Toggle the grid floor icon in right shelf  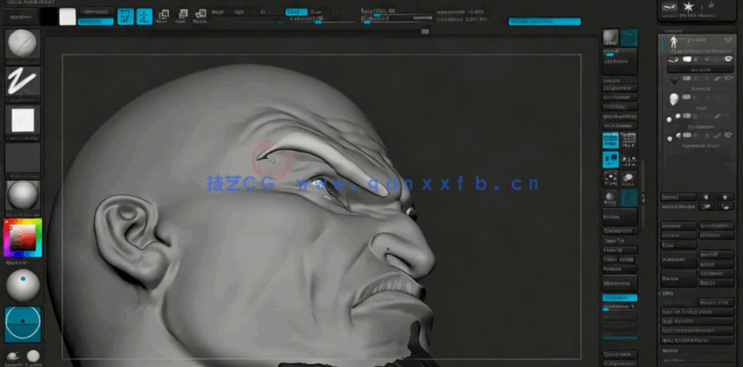tap(629, 140)
